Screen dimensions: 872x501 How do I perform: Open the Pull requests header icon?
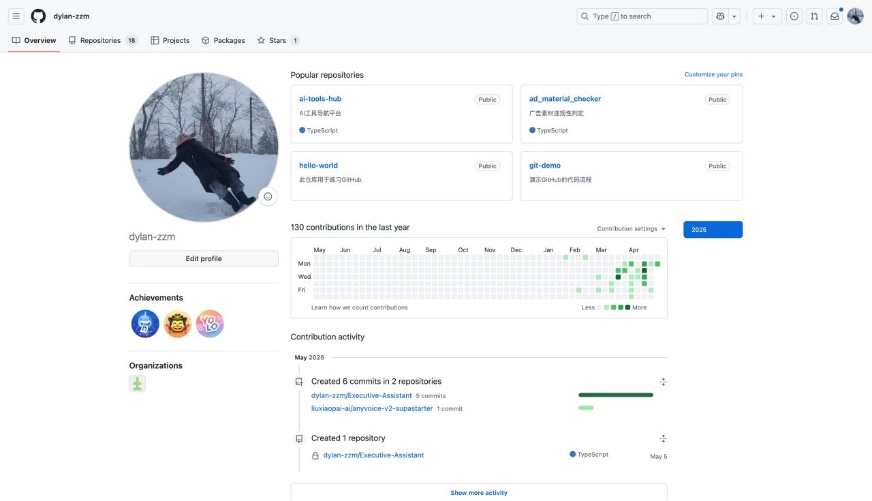[x=814, y=16]
